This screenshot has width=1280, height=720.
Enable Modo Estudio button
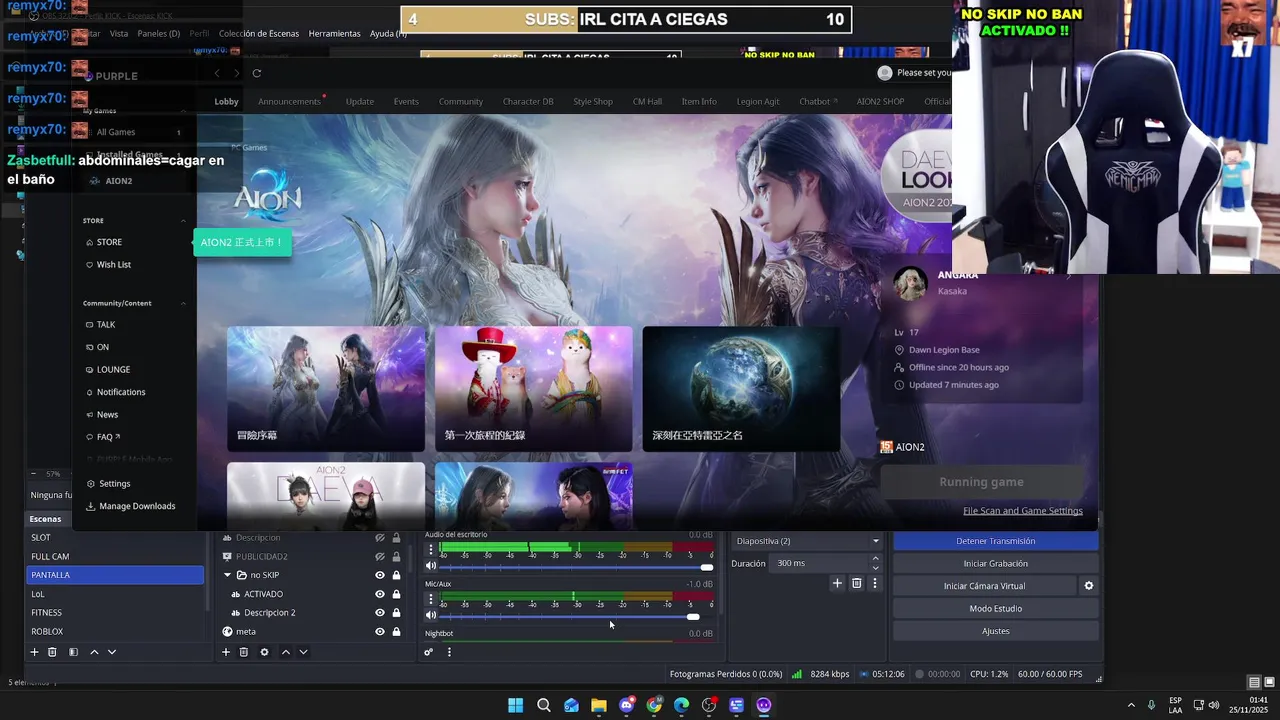[995, 608]
